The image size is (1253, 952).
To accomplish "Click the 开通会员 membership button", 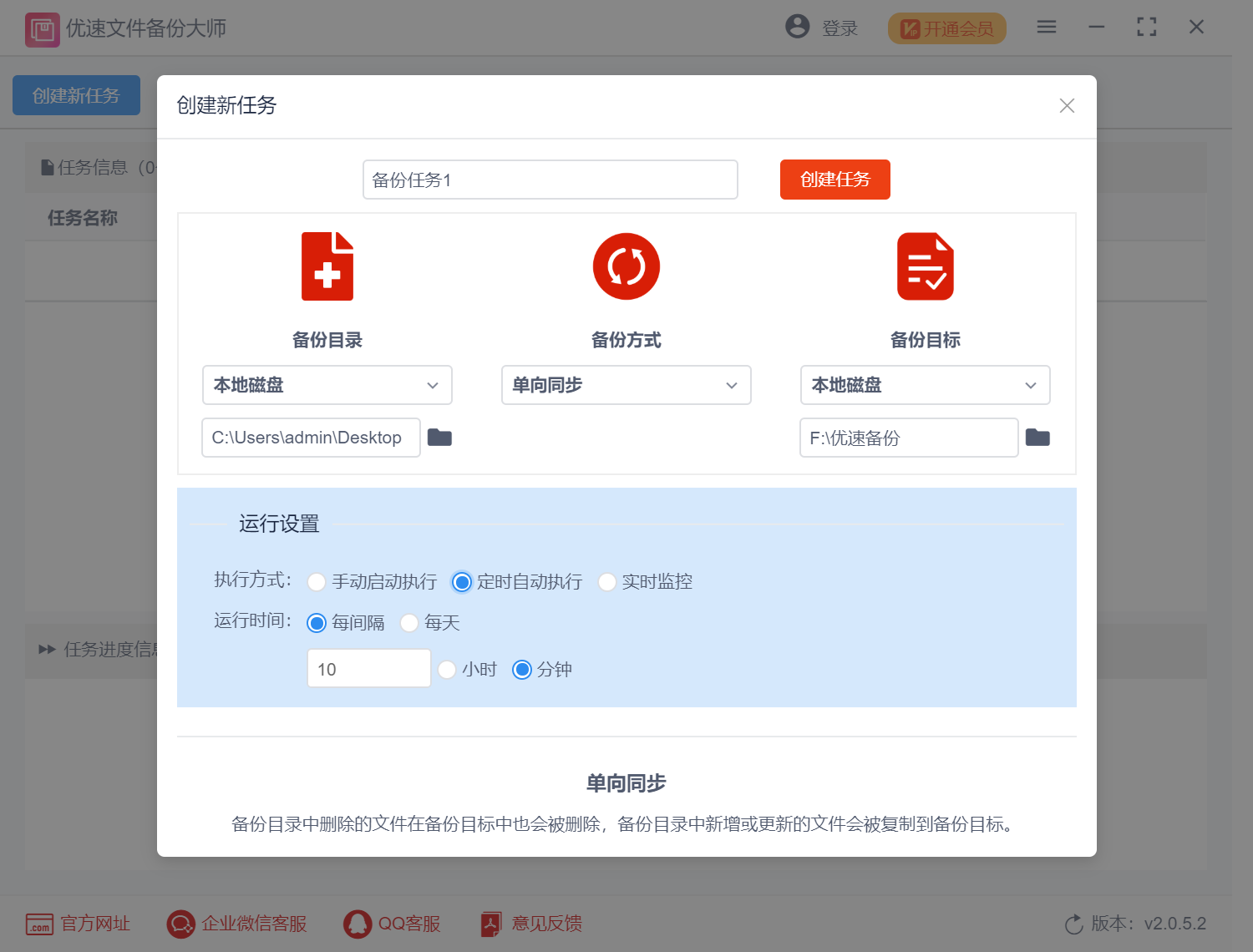I will (947, 28).
